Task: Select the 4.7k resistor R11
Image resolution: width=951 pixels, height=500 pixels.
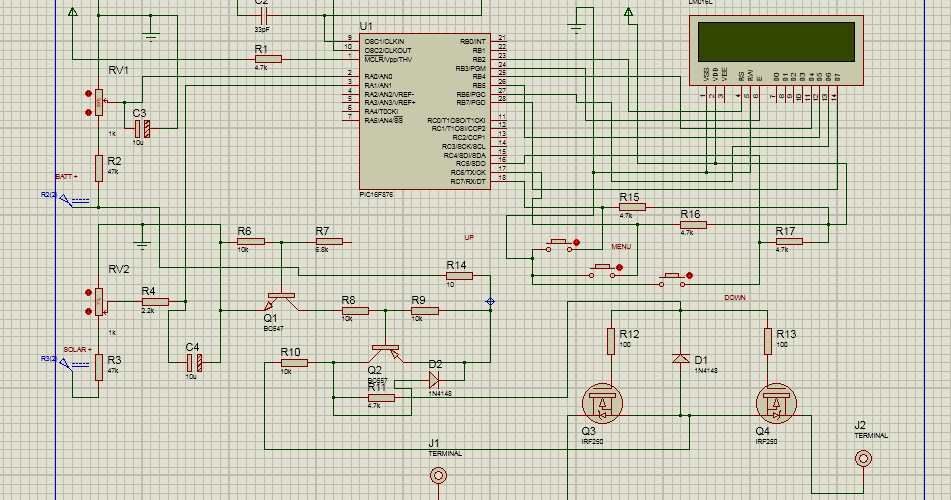Action: 381,397
